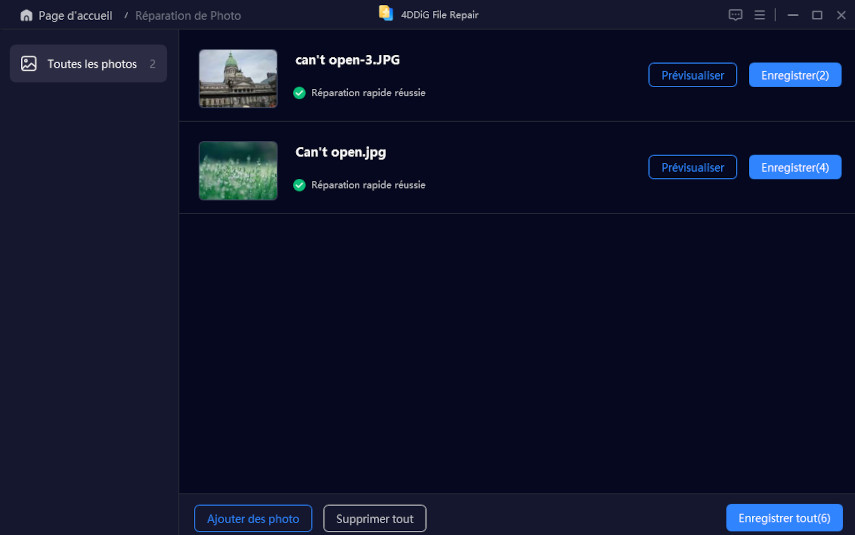Open the feedback chat icon in the title bar
This screenshot has height=535, width=855.
click(x=735, y=15)
